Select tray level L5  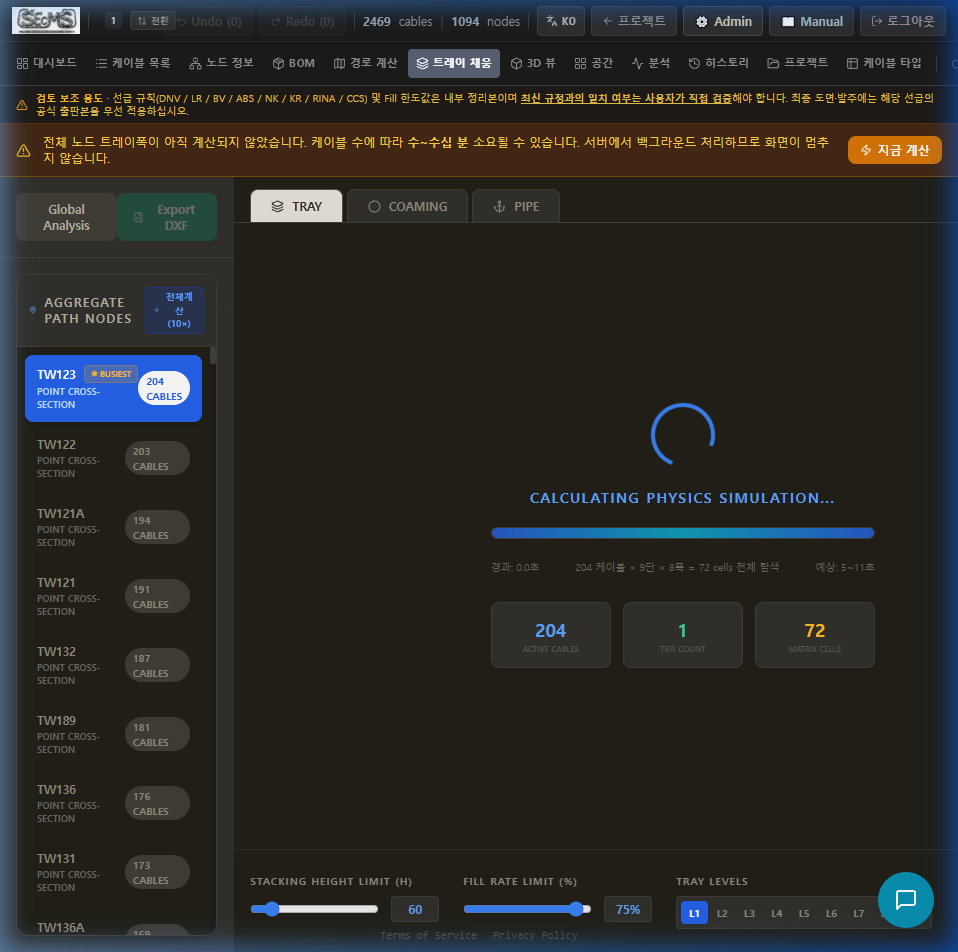coord(804,914)
